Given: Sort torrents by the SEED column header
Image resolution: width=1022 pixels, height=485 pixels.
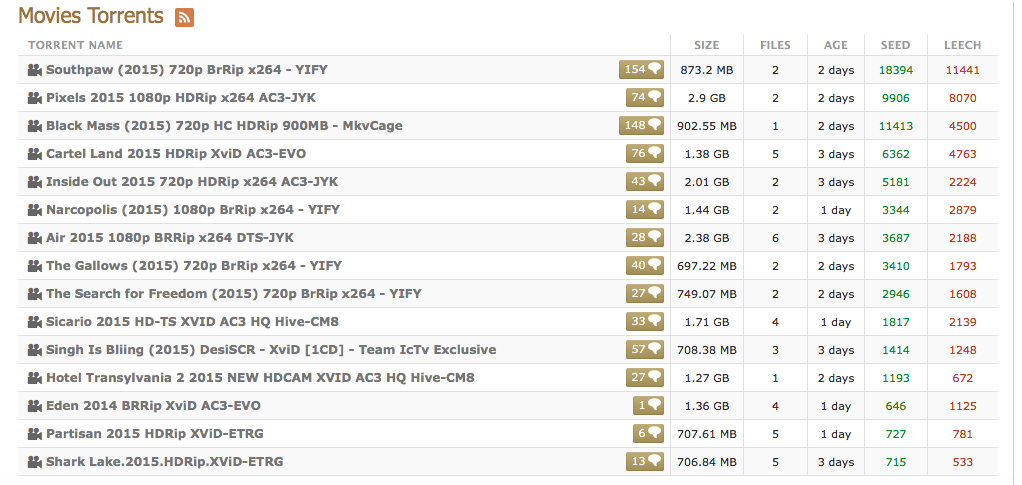Looking at the screenshot, I should [x=895, y=45].
